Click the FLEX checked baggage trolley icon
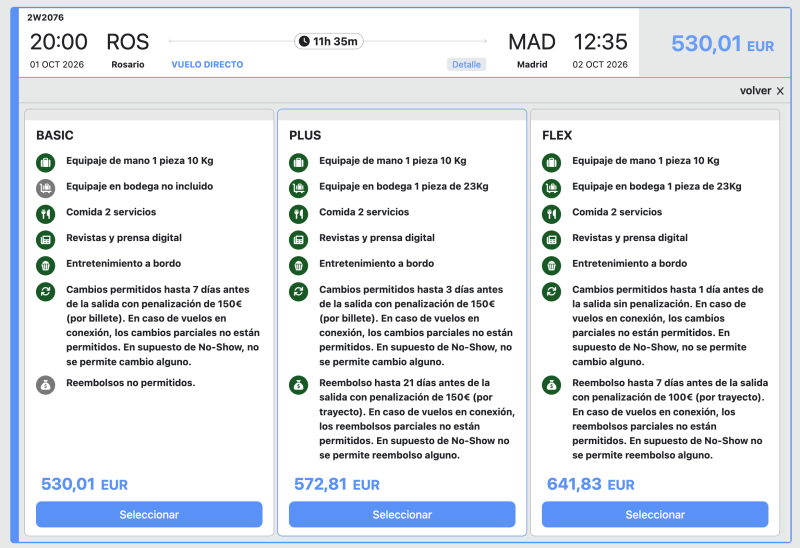Image resolution: width=800 pixels, height=548 pixels. click(x=551, y=187)
